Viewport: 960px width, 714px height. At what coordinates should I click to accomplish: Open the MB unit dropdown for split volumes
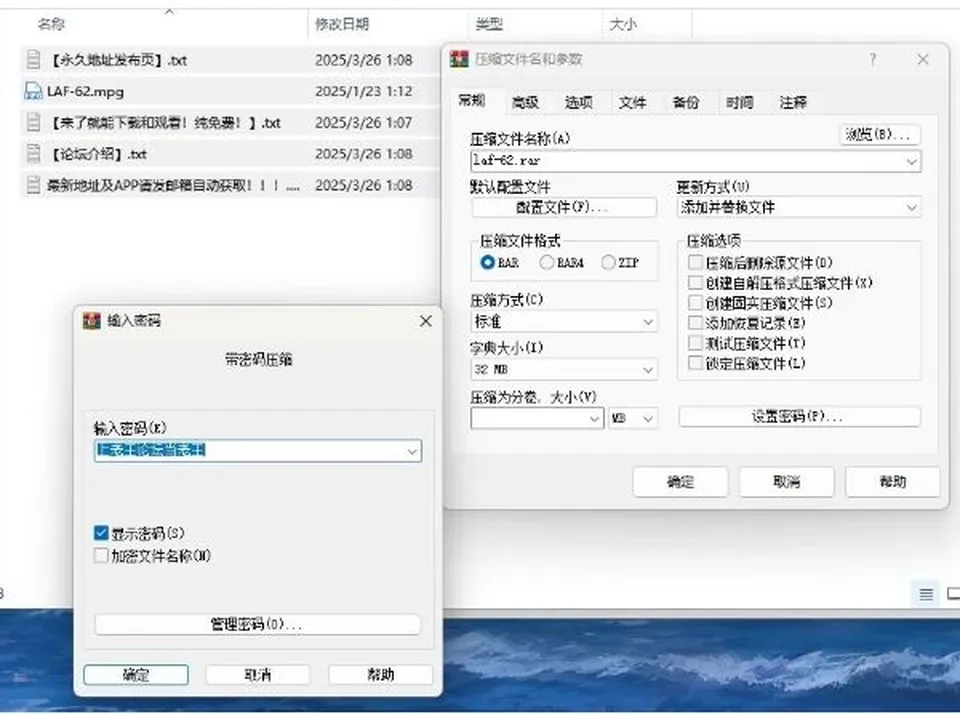click(x=633, y=418)
